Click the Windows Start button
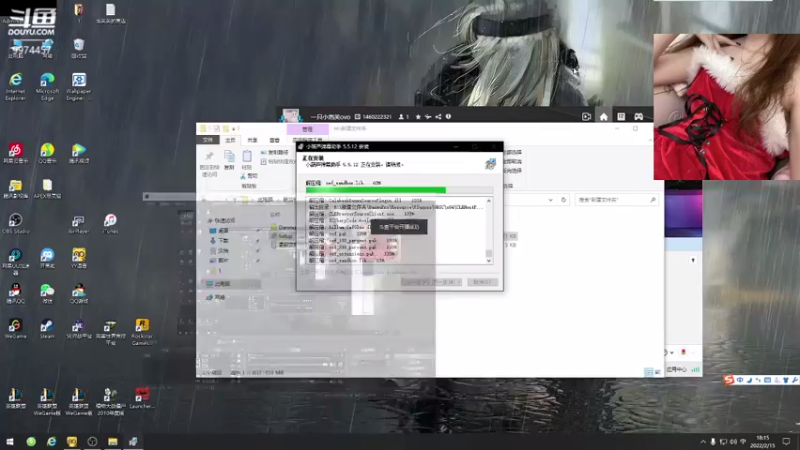Image resolution: width=800 pixels, height=450 pixels. coord(10,441)
